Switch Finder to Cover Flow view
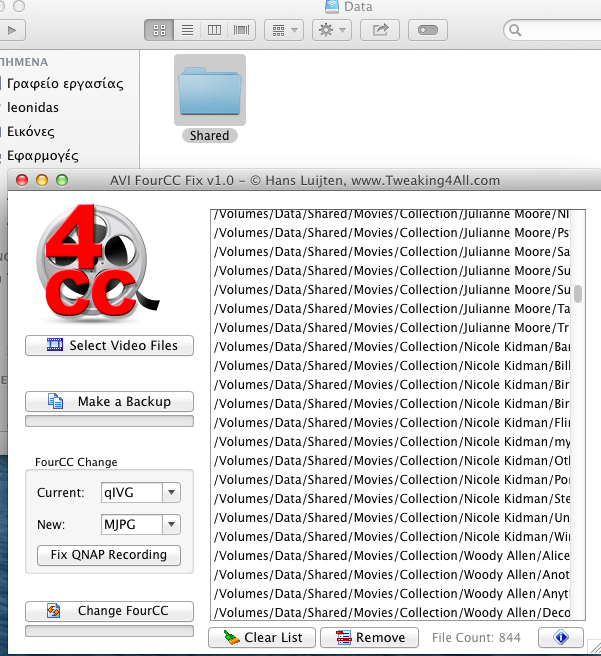 pos(241,31)
